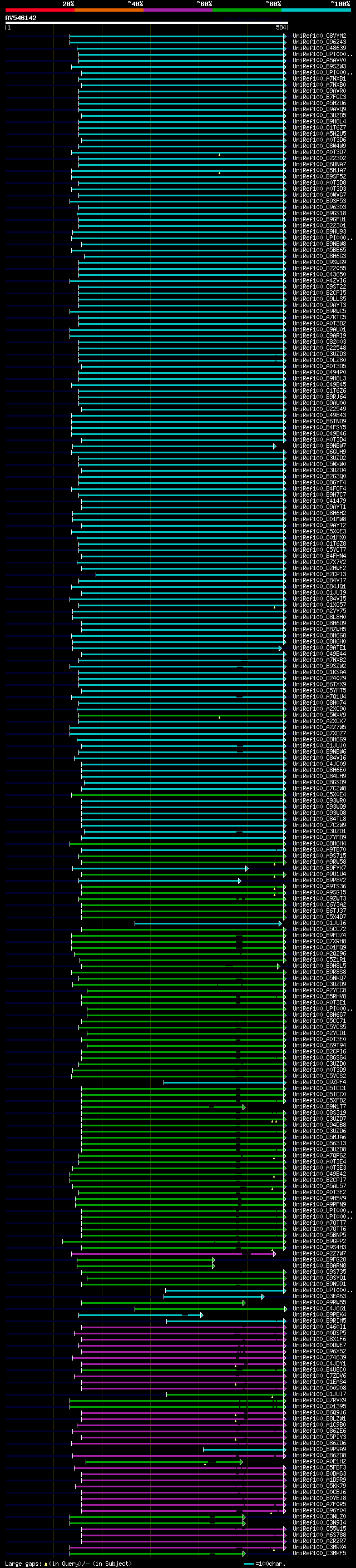356x1568 pixels.
Task: Select hit label UniRef100_Q6UNA7
Action: click(319, 164)
